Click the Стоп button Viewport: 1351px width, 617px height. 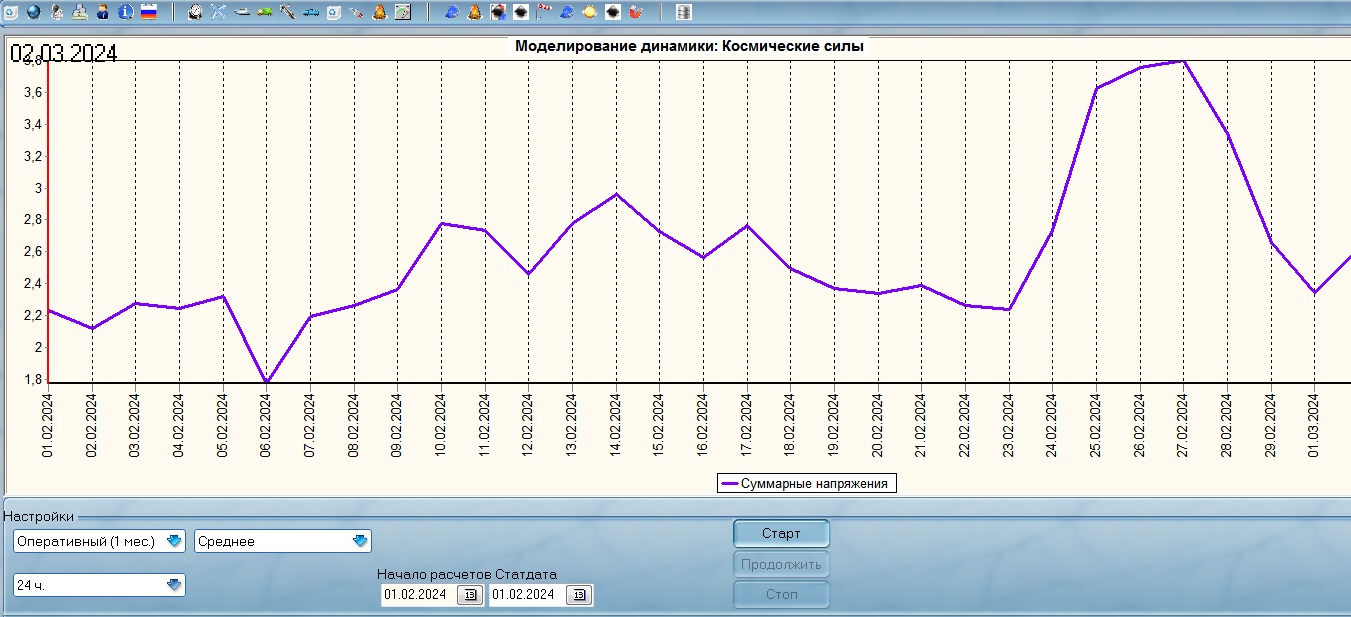(x=781, y=595)
